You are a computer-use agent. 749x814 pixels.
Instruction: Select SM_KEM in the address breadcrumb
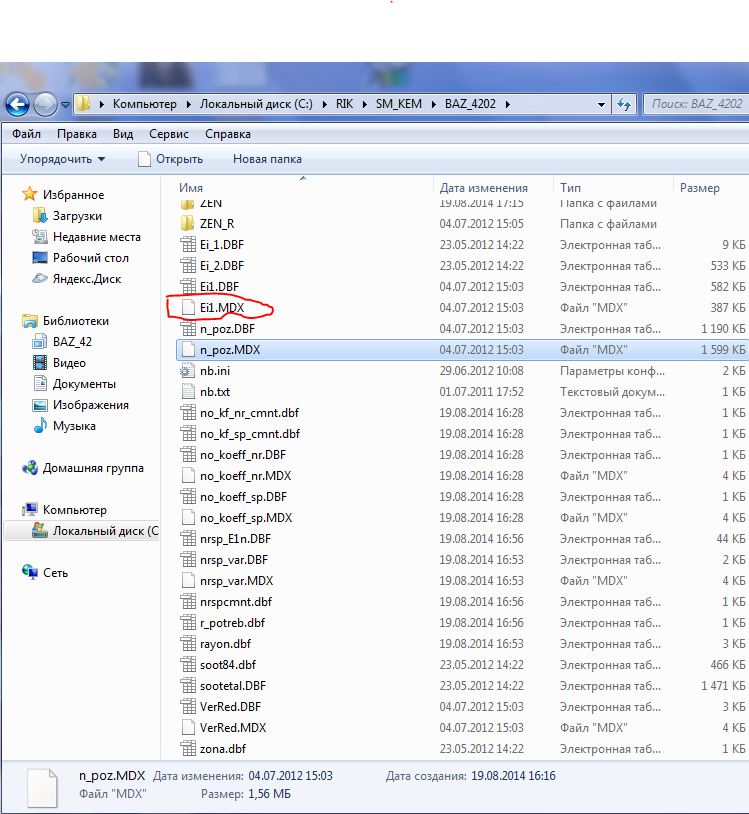tap(399, 104)
